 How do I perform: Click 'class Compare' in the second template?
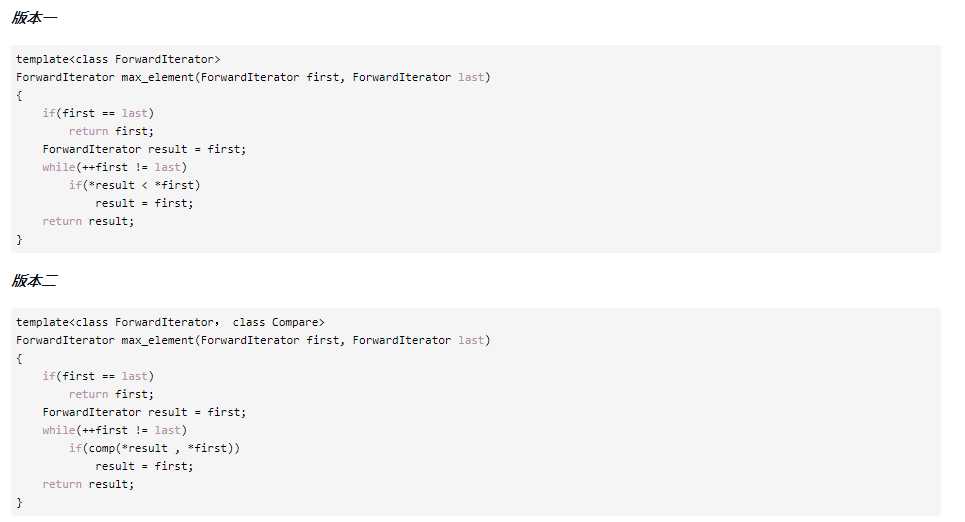[276, 323]
